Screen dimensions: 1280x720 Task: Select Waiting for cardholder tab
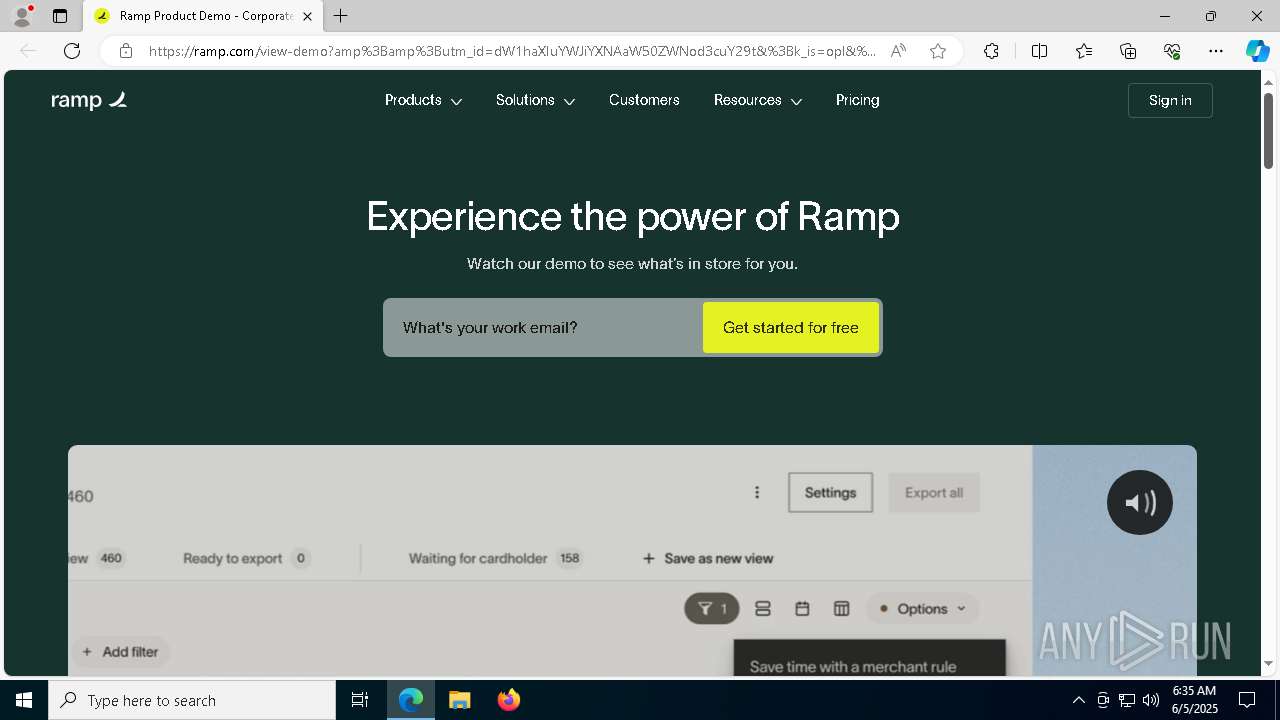tap(496, 558)
